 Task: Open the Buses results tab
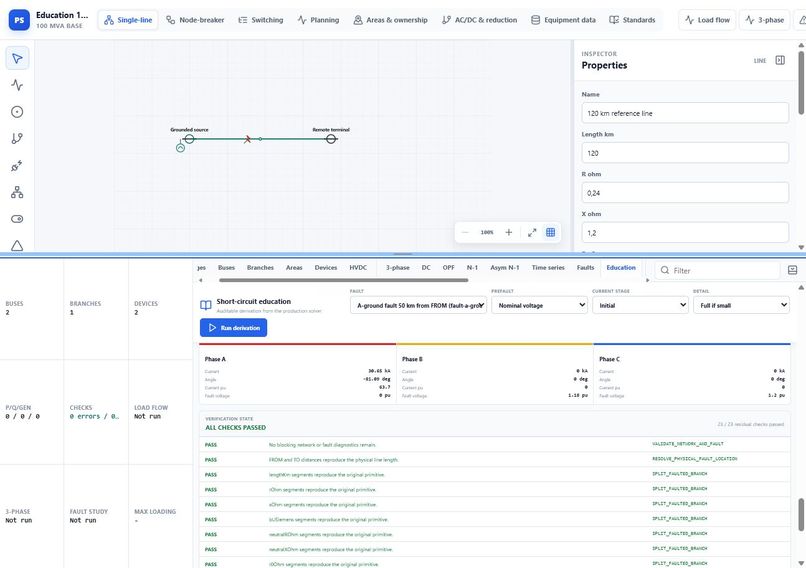[226, 268]
